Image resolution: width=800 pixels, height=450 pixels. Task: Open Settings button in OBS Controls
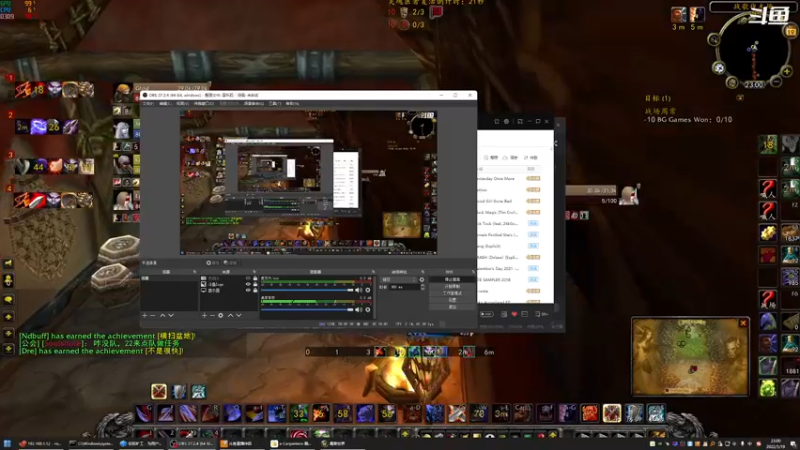(x=453, y=300)
